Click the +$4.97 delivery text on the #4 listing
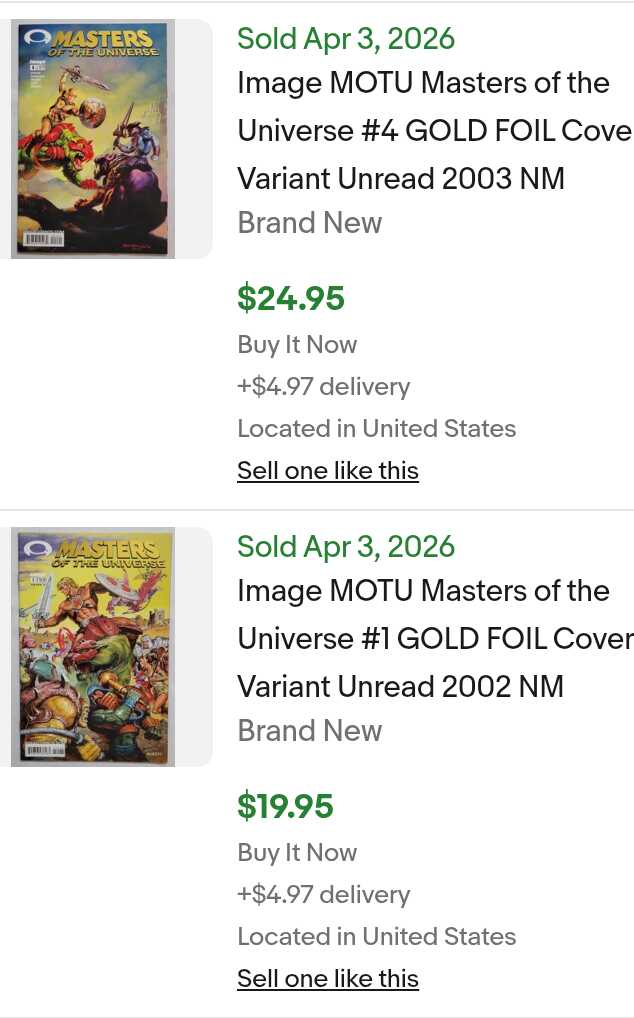The image size is (634, 1018). [324, 386]
